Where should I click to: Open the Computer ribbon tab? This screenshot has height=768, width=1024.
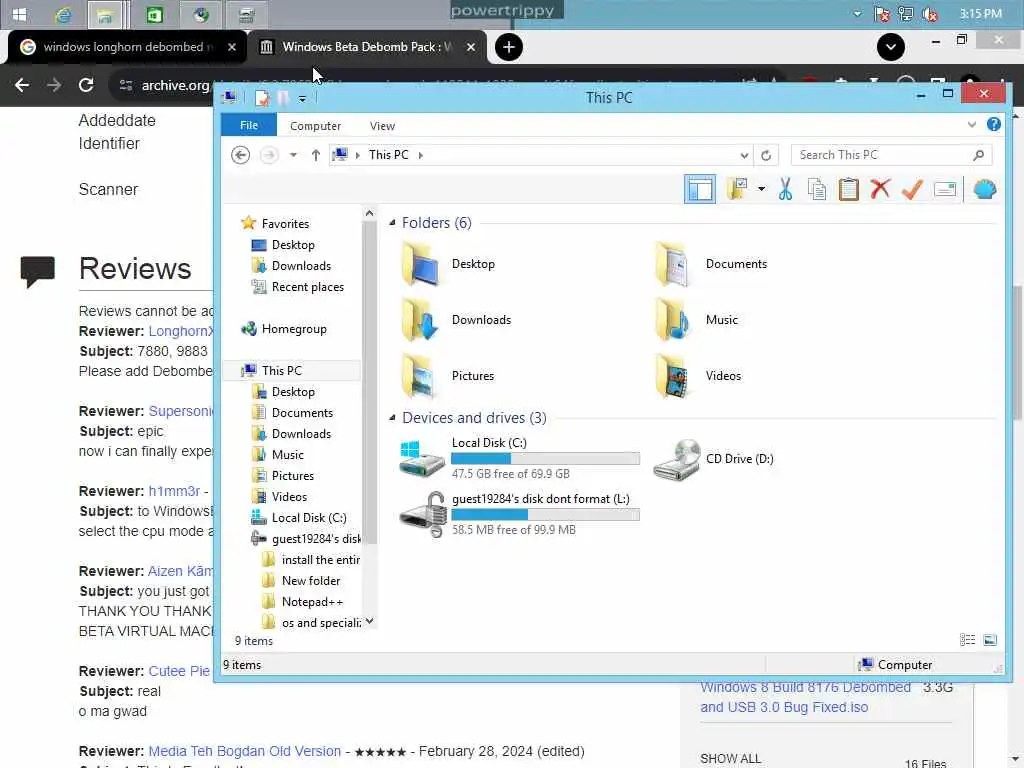(x=315, y=126)
